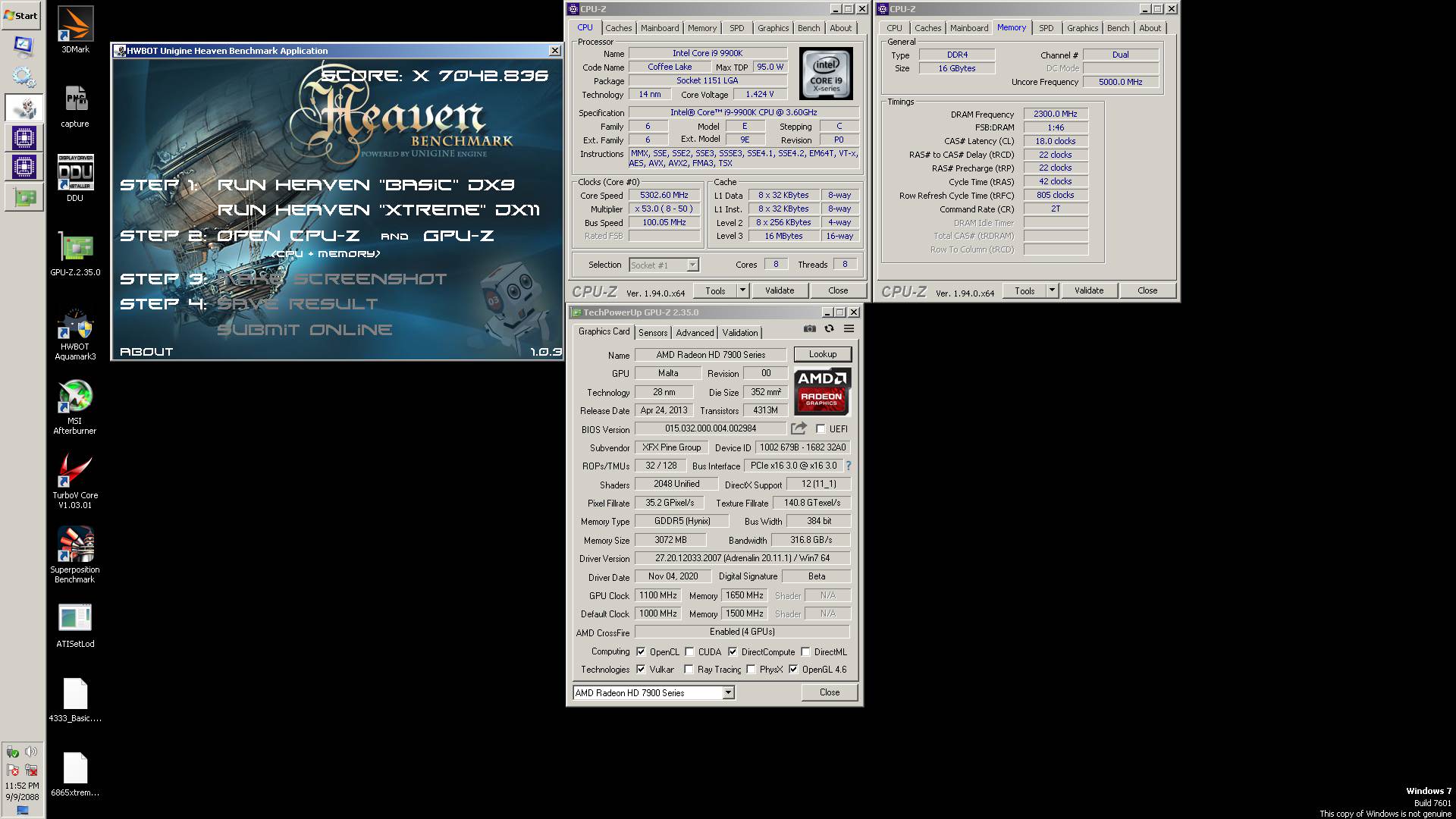
Task: Open the capture PNG file icon
Action: pos(75,105)
